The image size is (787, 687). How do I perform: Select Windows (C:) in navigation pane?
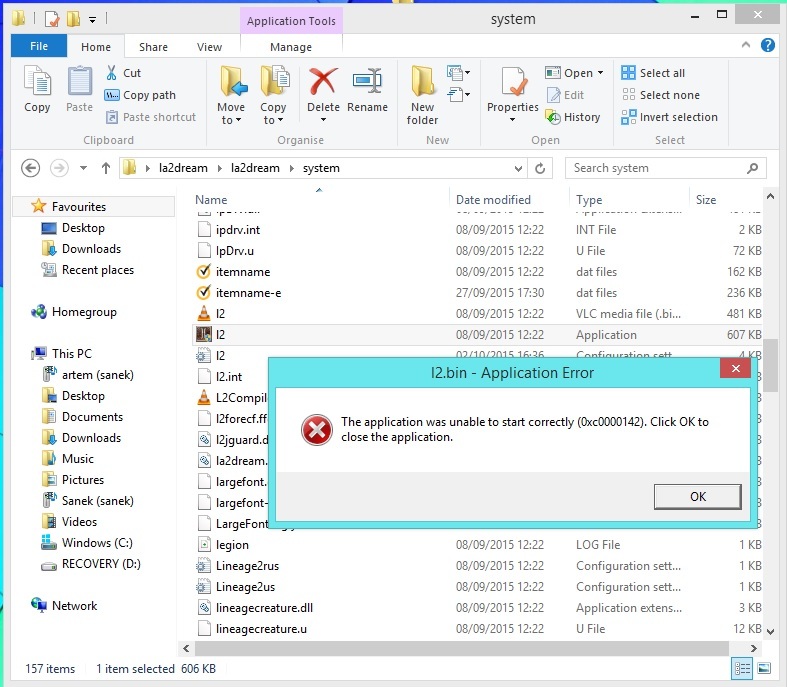point(99,543)
